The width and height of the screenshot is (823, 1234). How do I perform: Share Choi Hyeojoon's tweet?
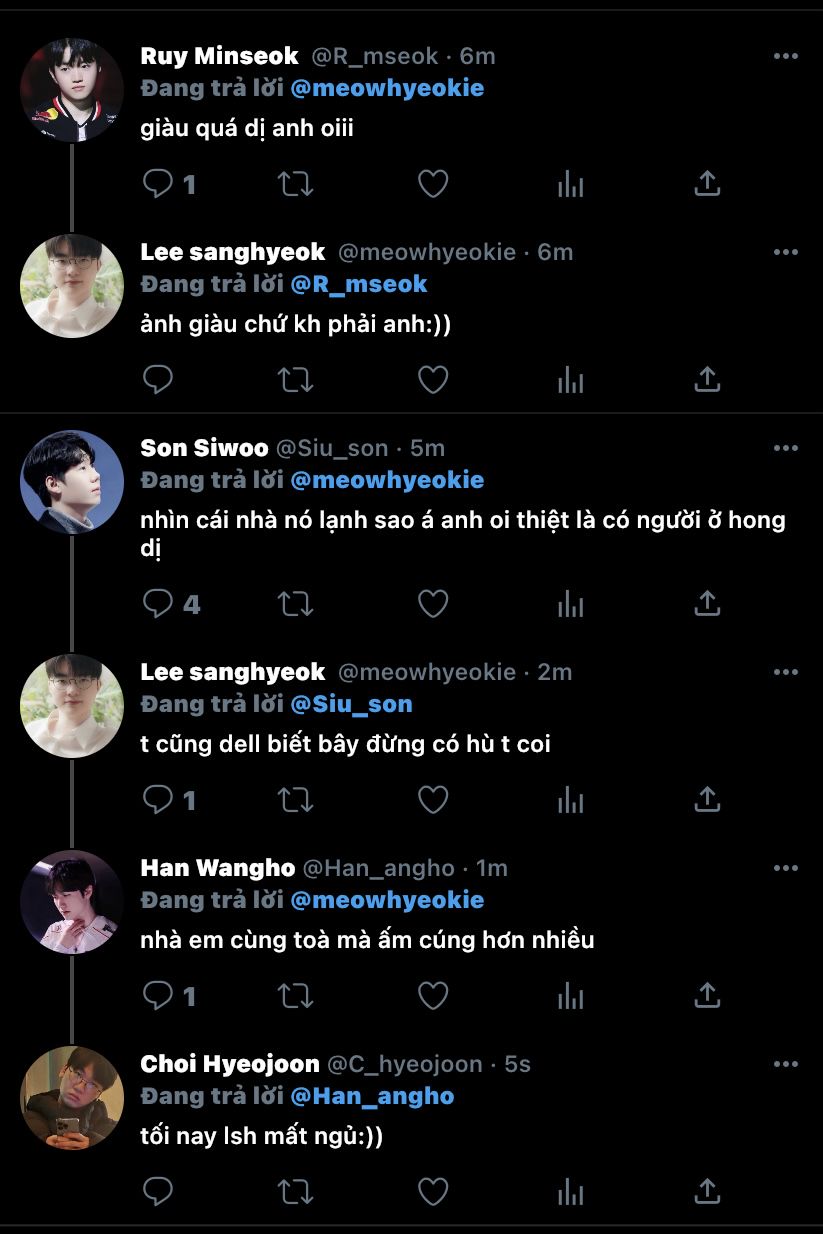tap(707, 1192)
